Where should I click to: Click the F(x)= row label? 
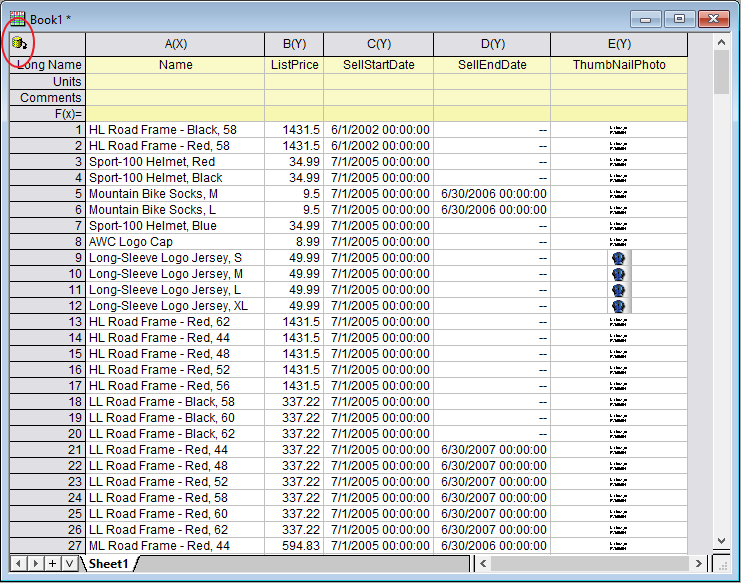[x=47, y=113]
